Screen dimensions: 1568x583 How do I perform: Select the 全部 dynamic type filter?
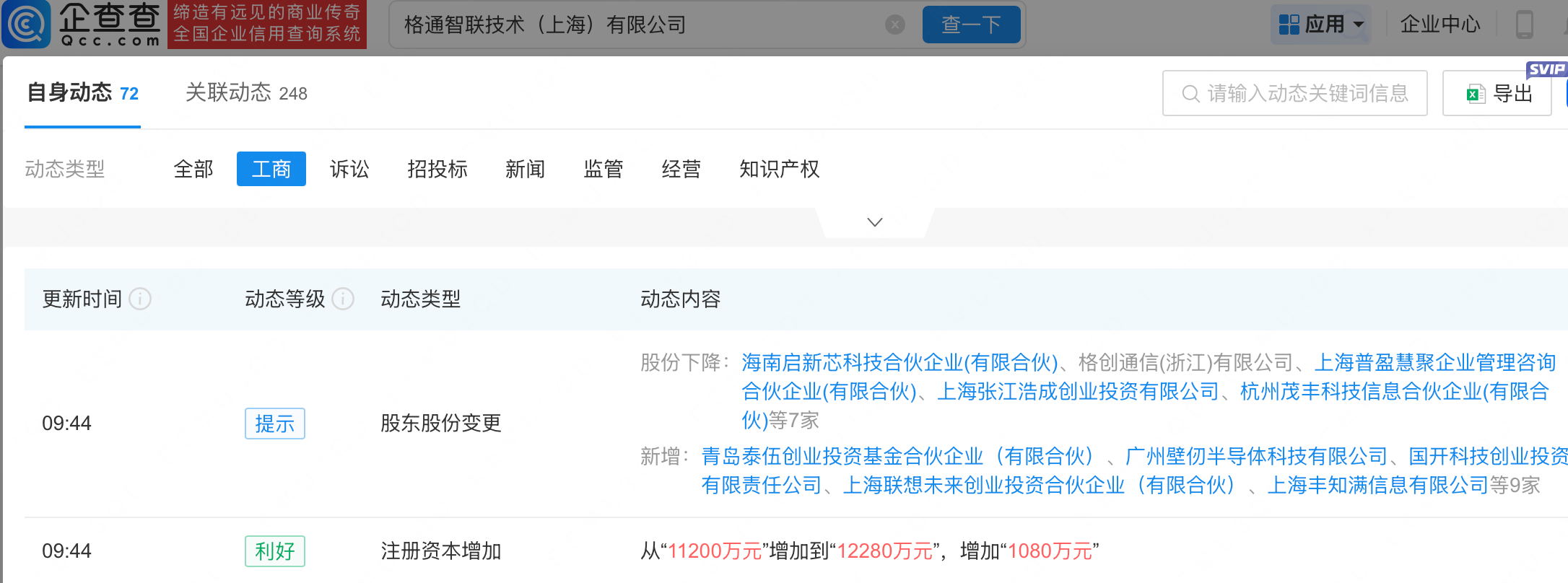click(x=193, y=169)
